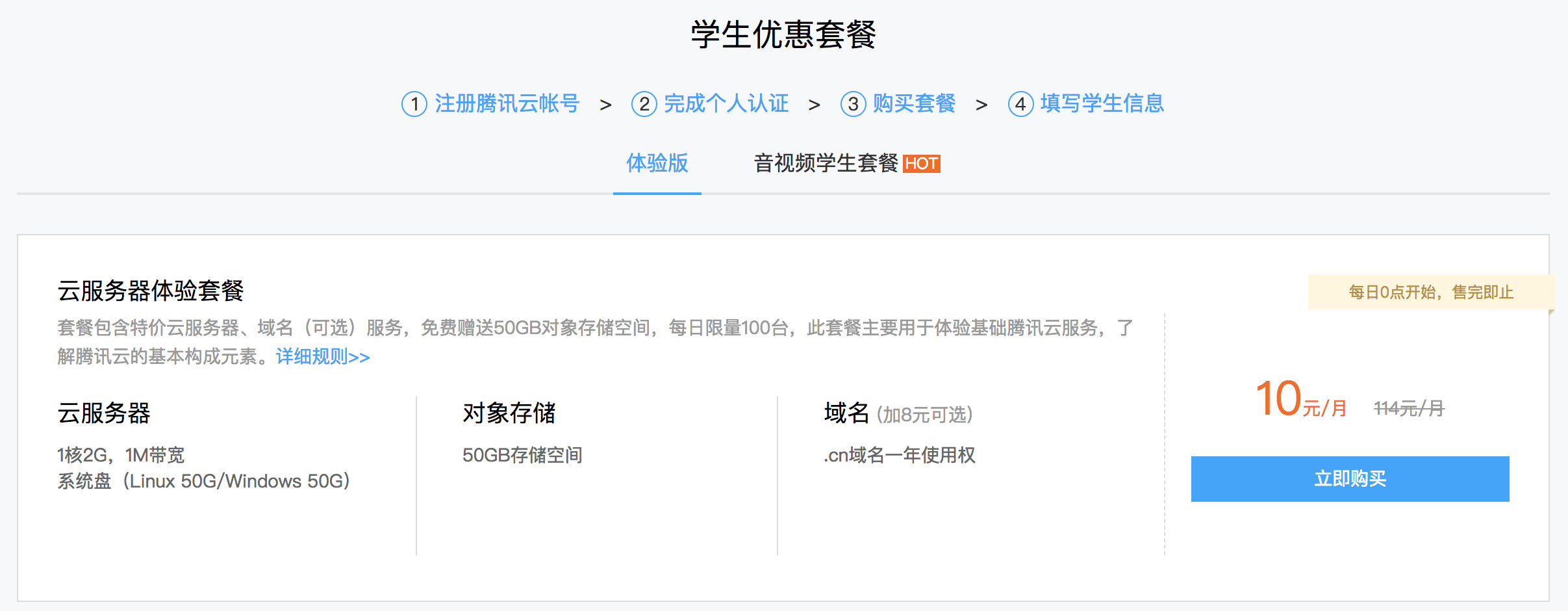The width and height of the screenshot is (1568, 611).
Task: Click the 域名 section heading
Action: (846, 413)
